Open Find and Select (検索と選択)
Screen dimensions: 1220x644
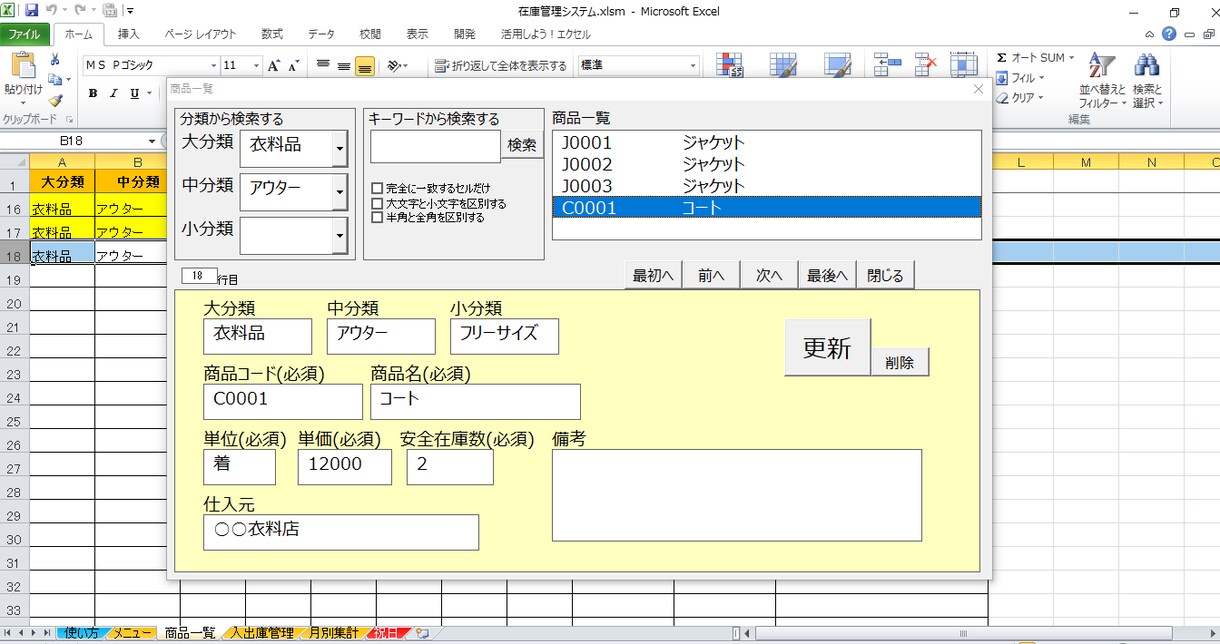(1147, 80)
